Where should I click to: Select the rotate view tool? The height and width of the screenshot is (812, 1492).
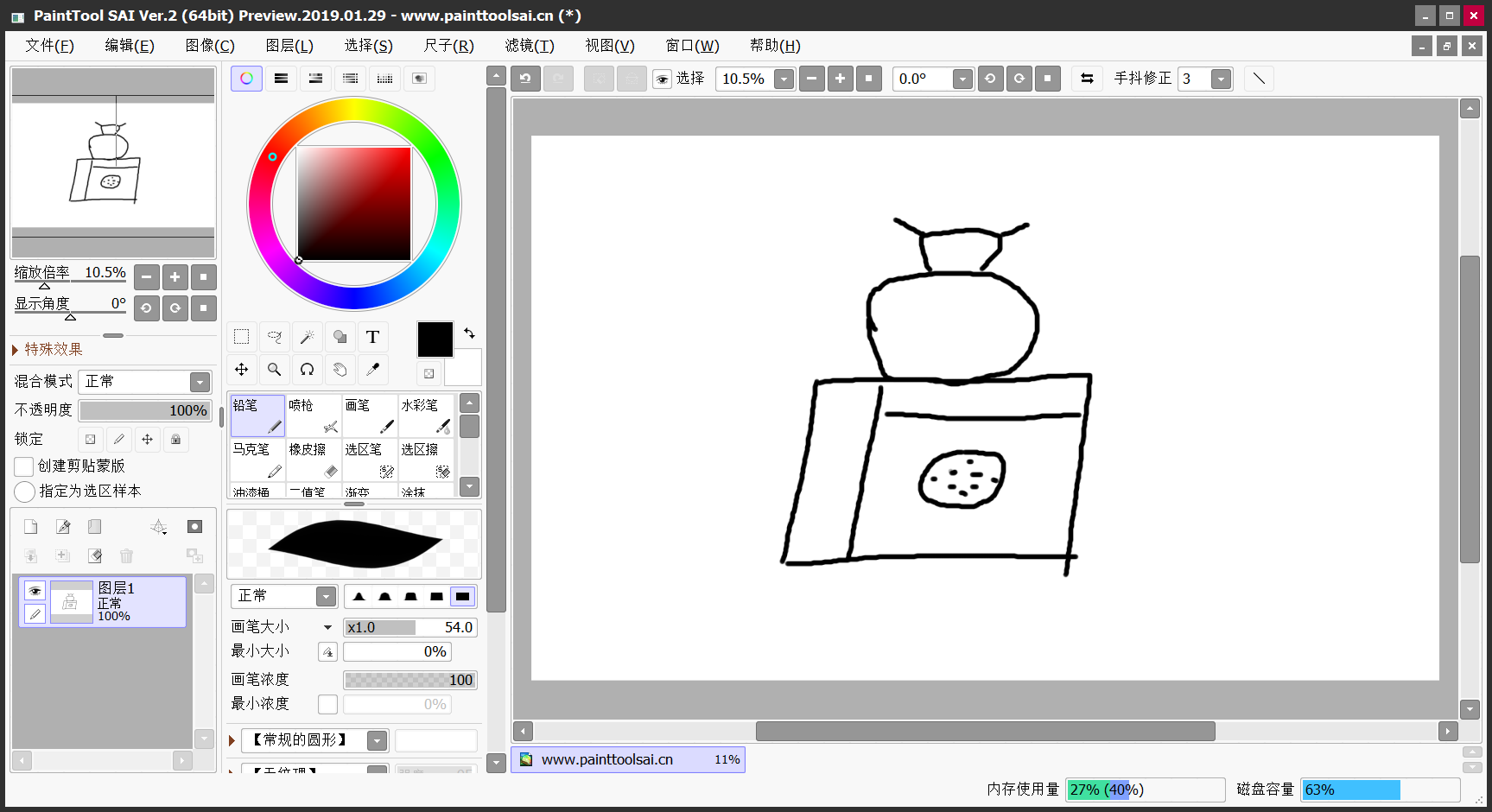coord(308,370)
